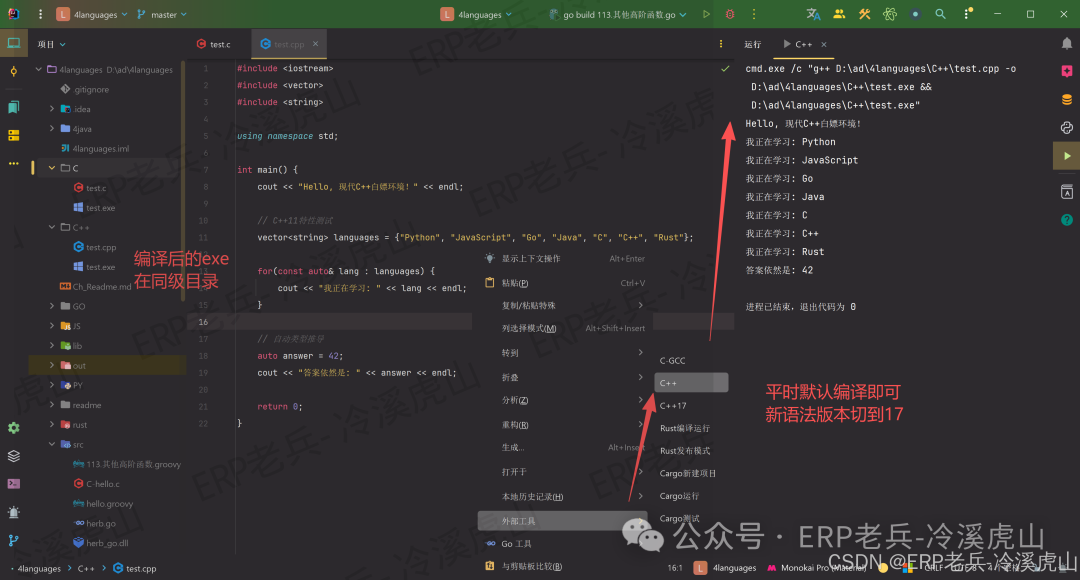Click the build hammer tools icon
This screenshot has width=1080, height=580.
[x=864, y=14]
